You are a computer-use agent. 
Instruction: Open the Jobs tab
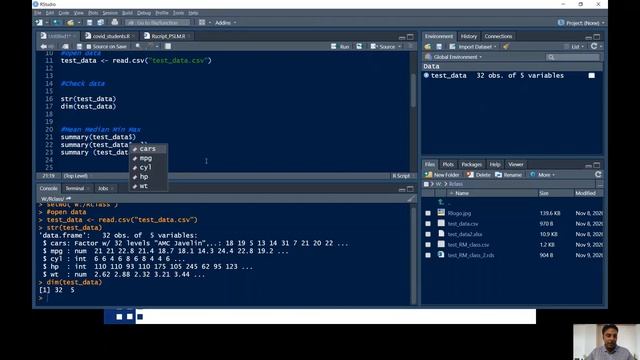click(x=103, y=189)
